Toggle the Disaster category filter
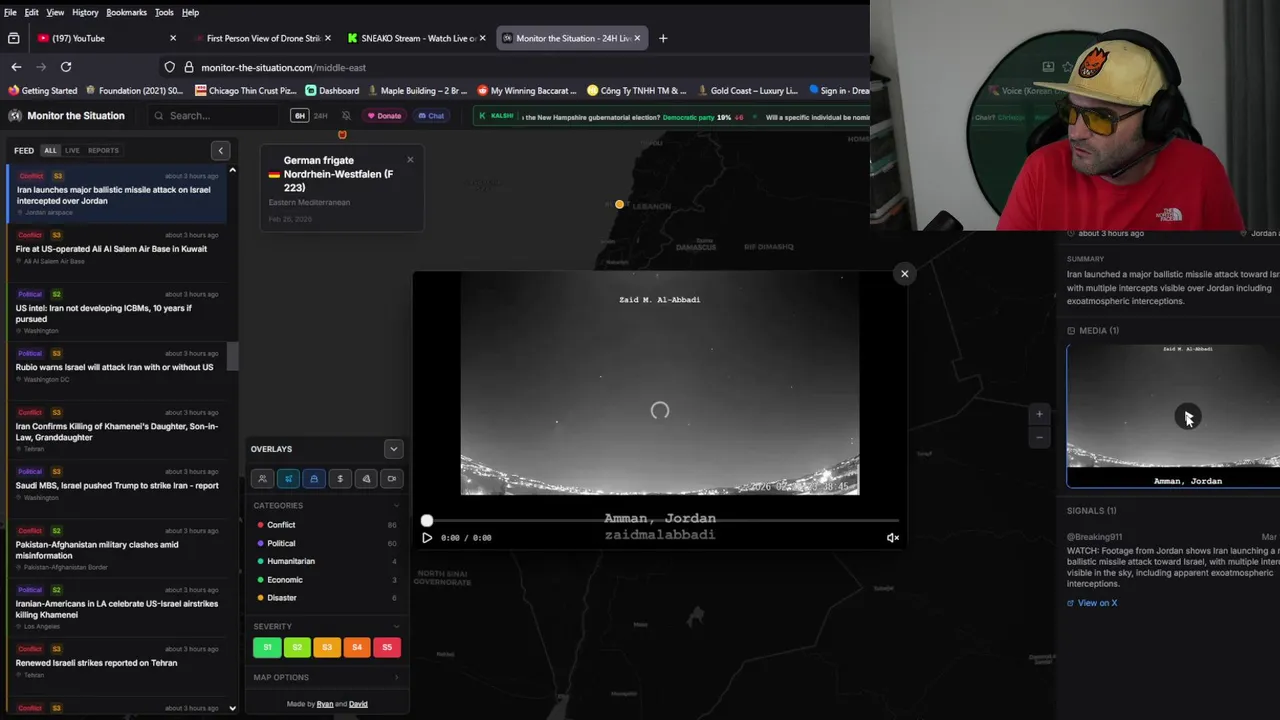Screen dimensions: 1280x720 coord(327,598)
